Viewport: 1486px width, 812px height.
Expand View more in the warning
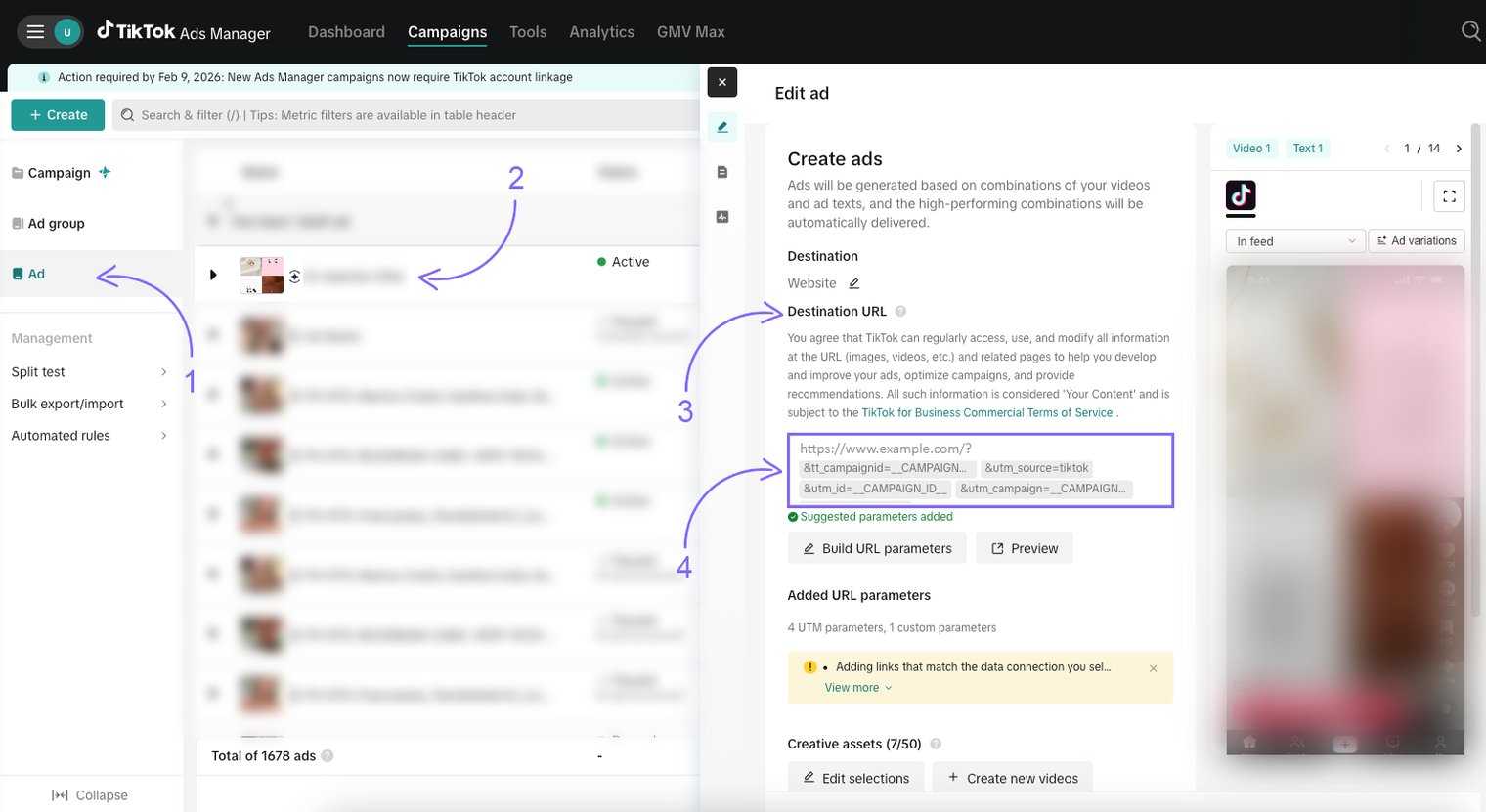coord(857,688)
